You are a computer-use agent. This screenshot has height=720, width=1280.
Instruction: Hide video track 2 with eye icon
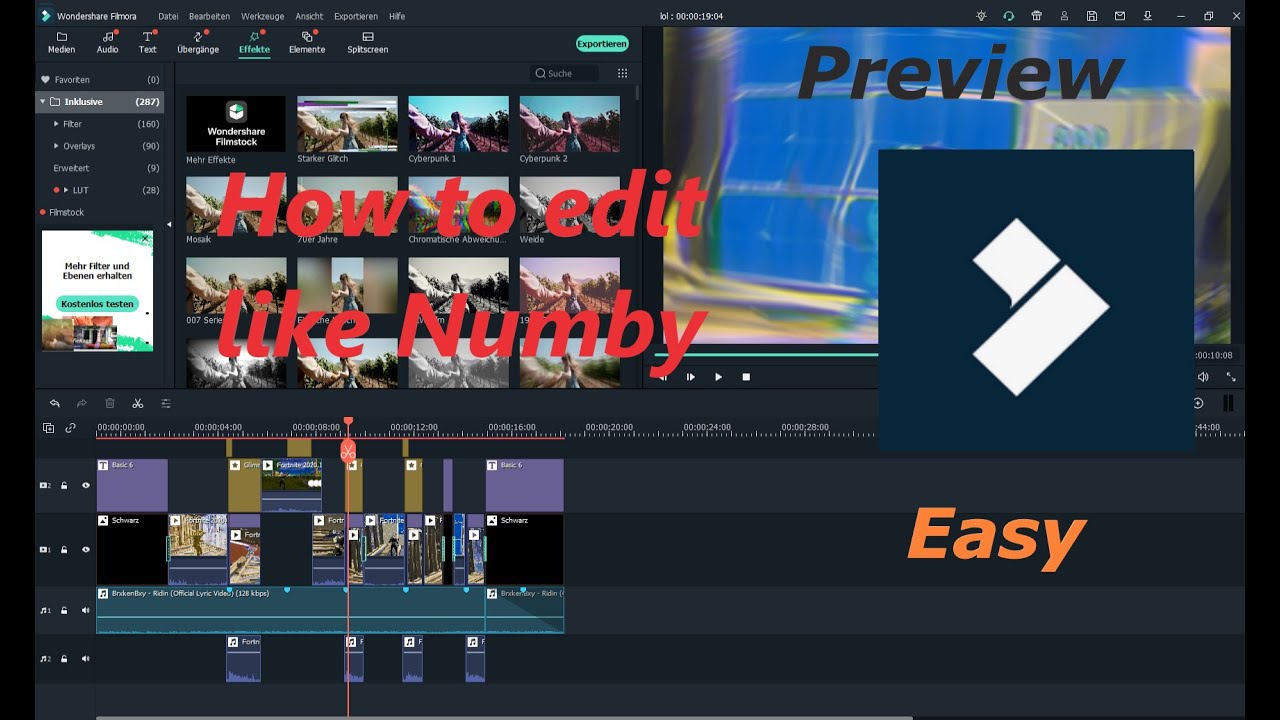click(x=86, y=486)
